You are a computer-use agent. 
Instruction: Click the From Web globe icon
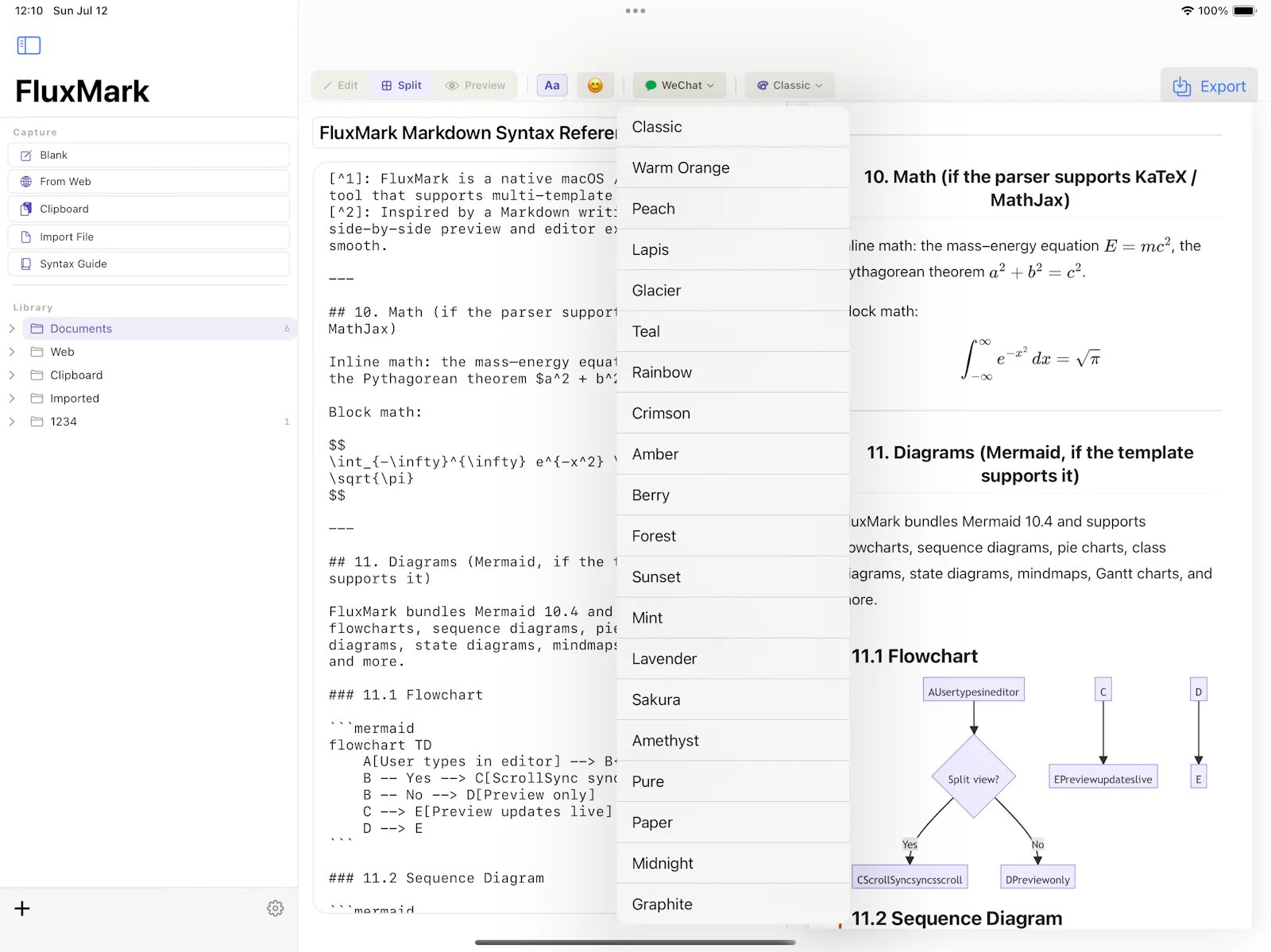26,182
